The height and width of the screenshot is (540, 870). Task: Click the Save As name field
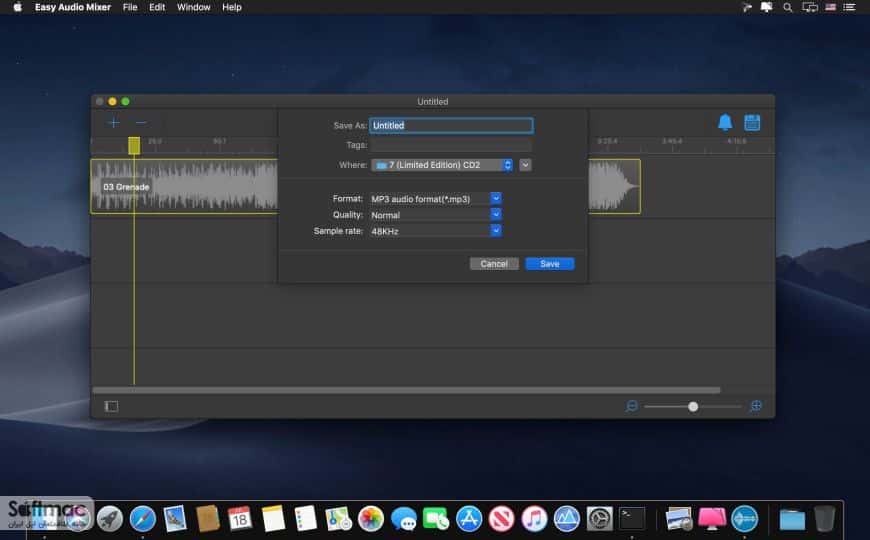(x=452, y=125)
